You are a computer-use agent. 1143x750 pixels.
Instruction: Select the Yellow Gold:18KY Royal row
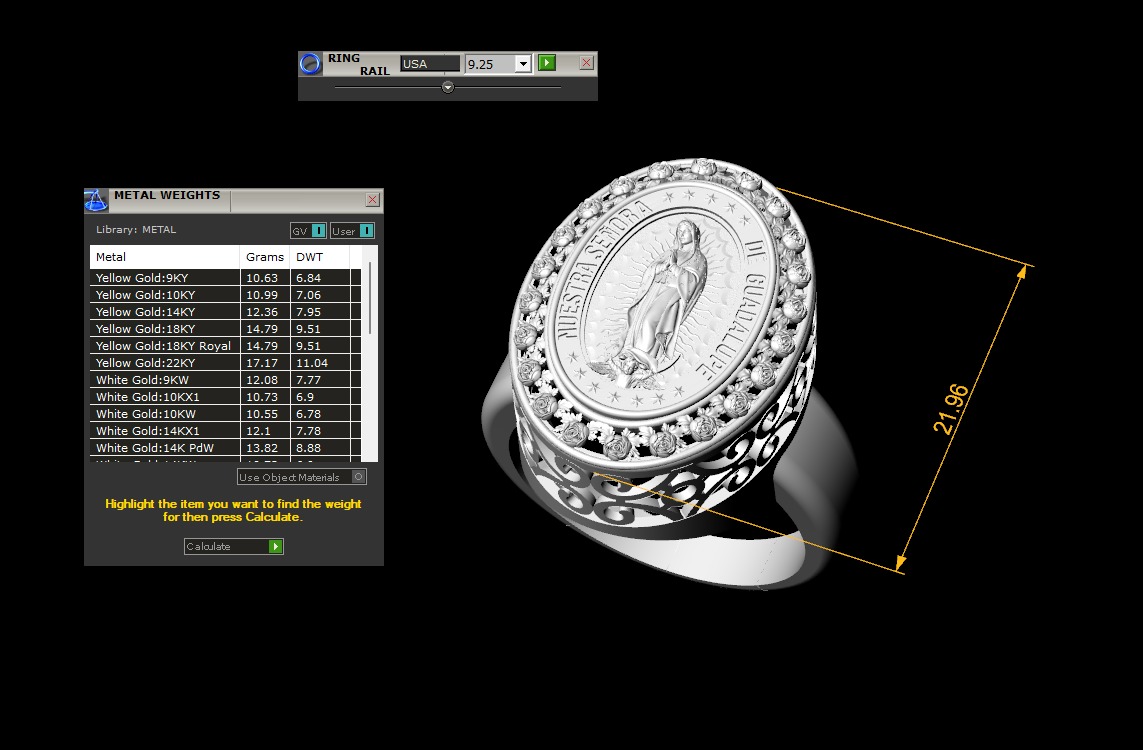pyautogui.click(x=225, y=345)
